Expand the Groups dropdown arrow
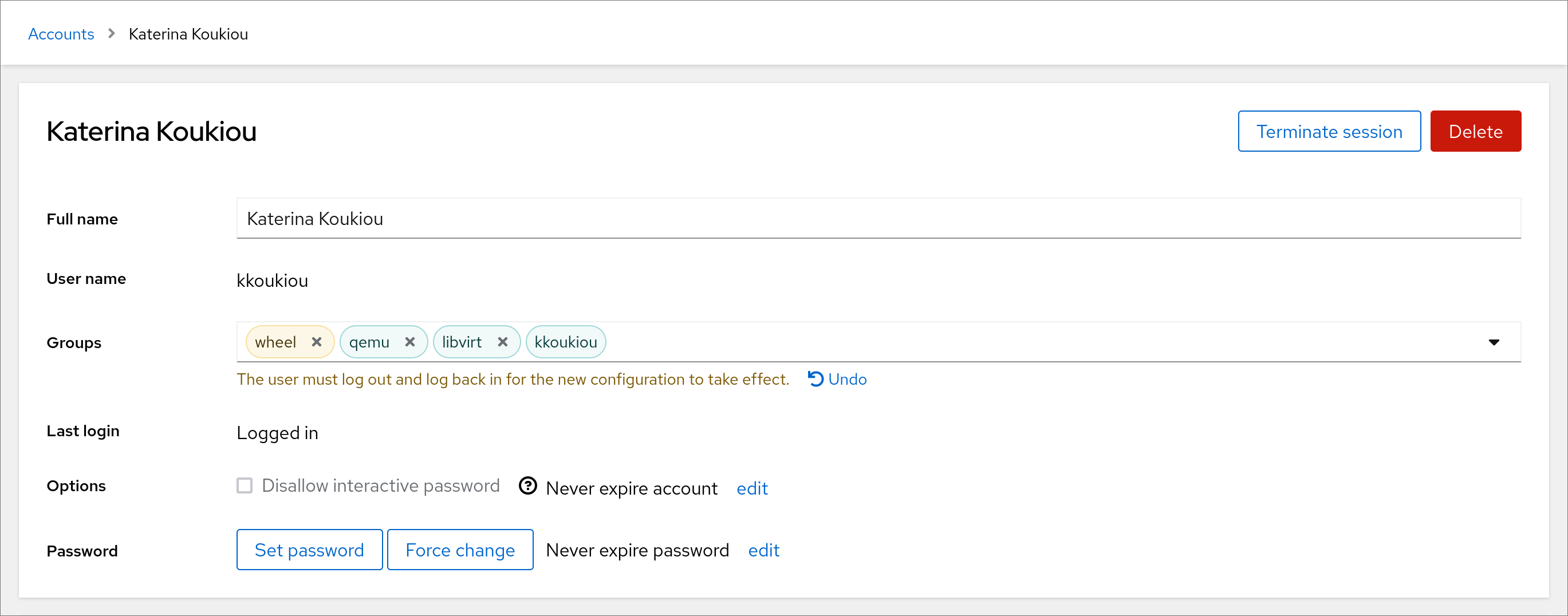The image size is (1568, 616). pyautogui.click(x=1493, y=342)
